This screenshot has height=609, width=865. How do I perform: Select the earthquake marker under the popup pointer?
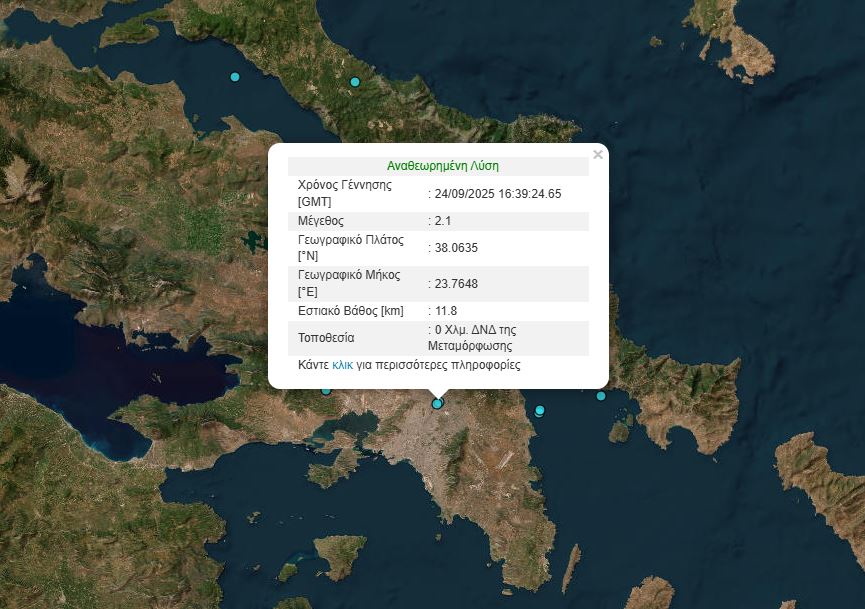coord(437,404)
